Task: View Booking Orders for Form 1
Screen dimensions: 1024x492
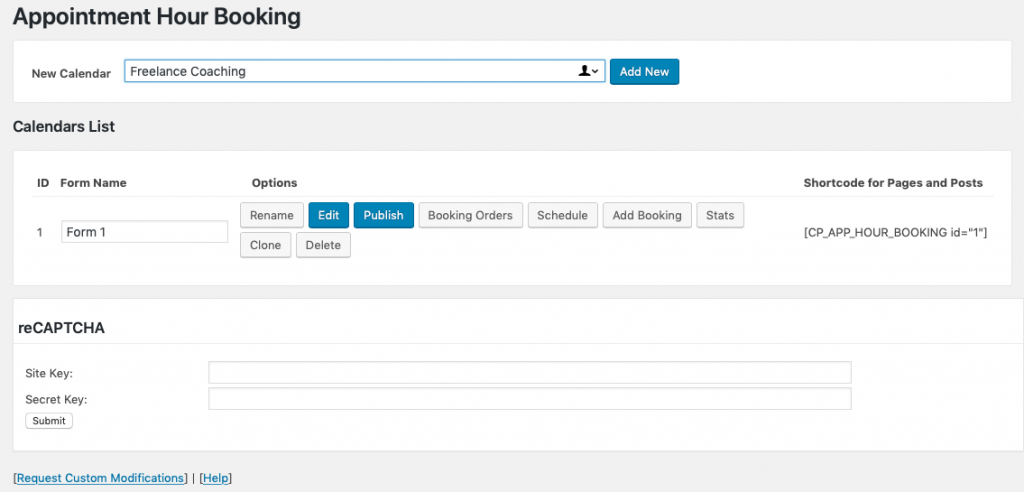Action: (470, 215)
